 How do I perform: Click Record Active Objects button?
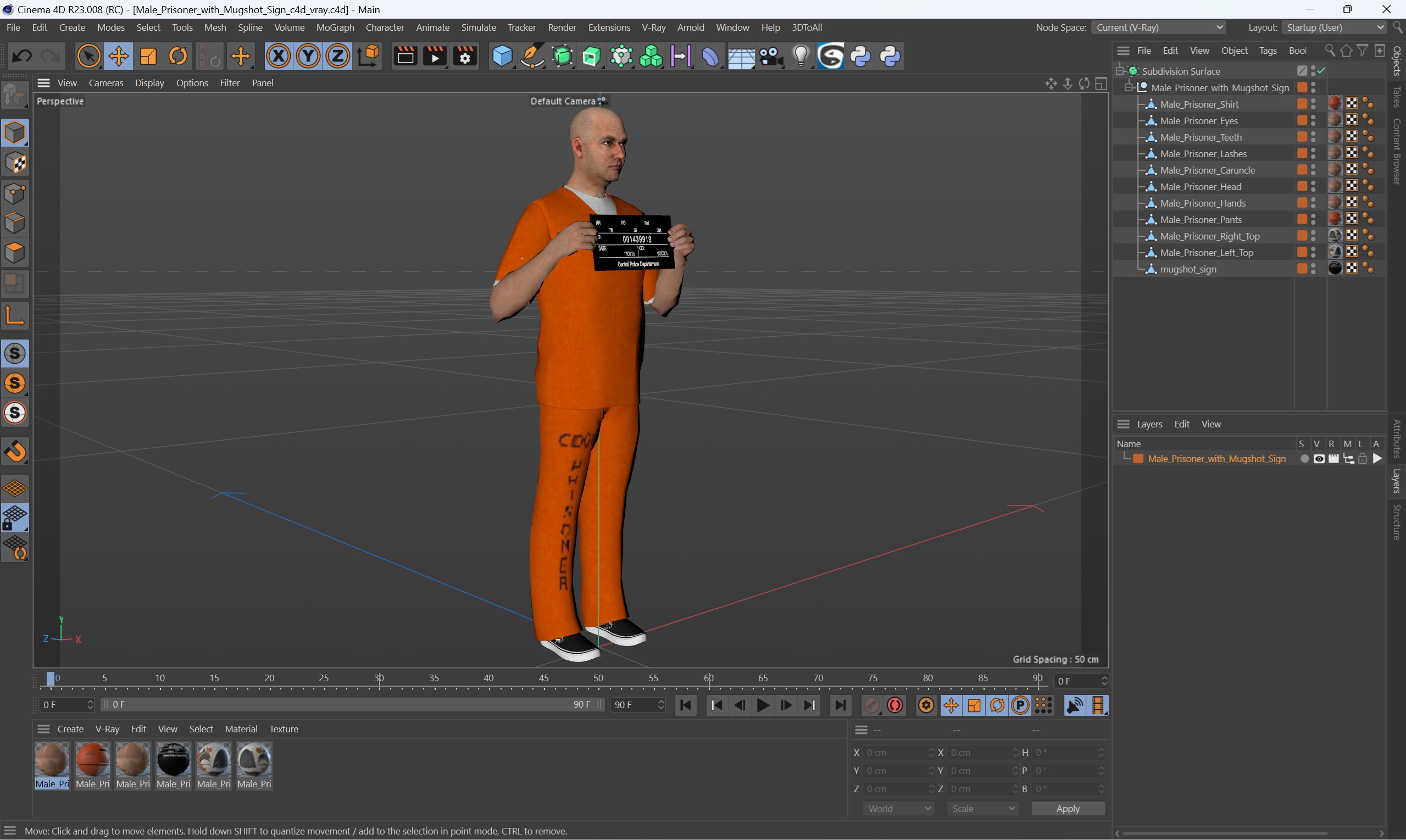(873, 705)
